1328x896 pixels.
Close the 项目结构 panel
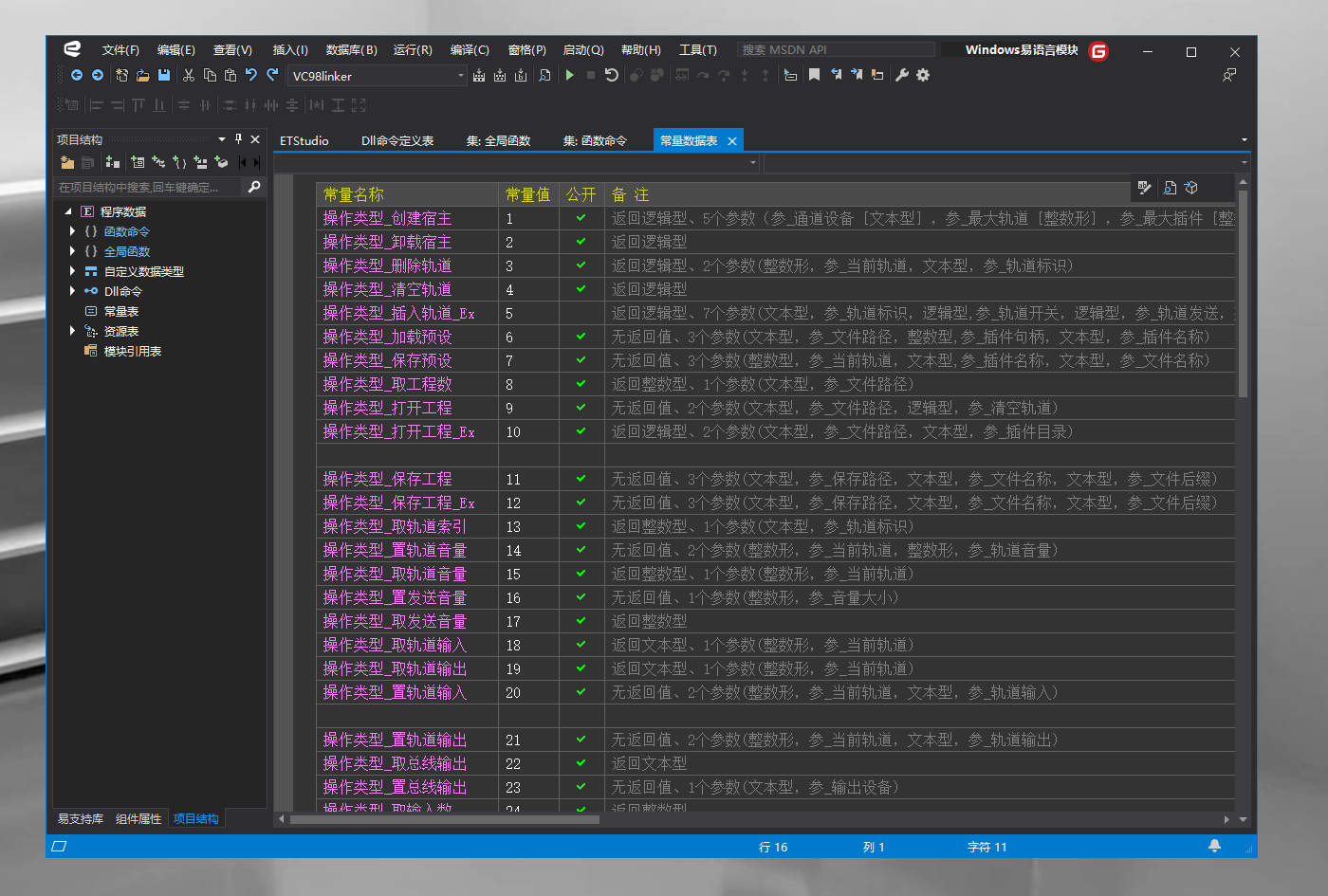[255, 139]
